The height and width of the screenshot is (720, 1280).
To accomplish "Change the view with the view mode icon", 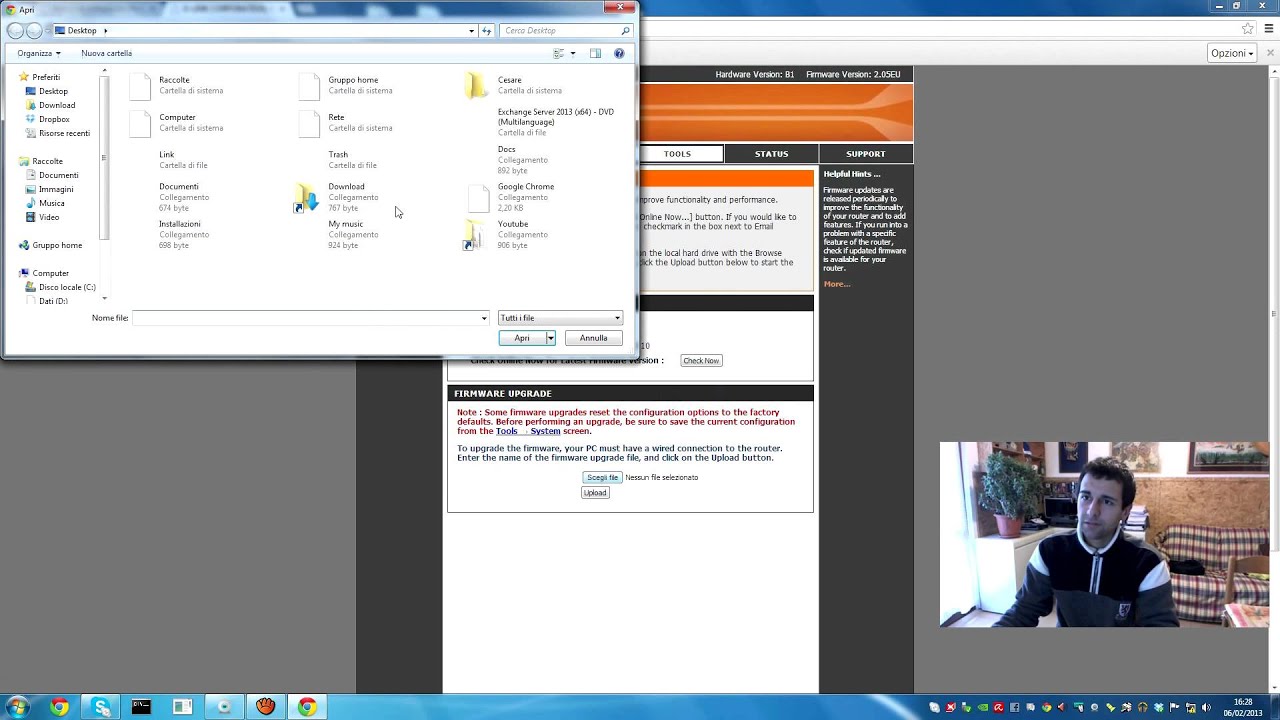I will (x=559, y=53).
